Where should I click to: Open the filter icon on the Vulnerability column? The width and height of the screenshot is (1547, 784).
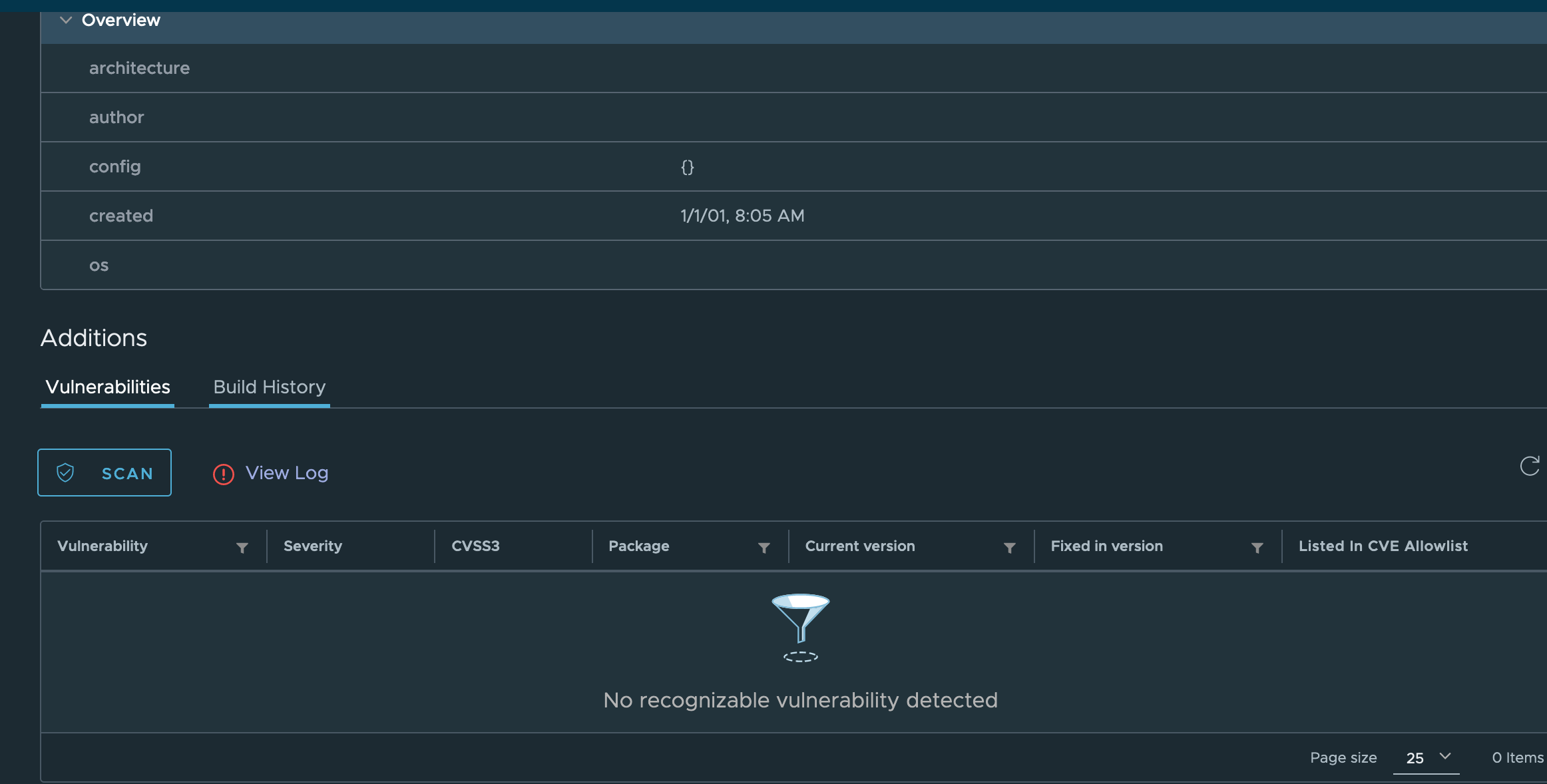point(242,548)
